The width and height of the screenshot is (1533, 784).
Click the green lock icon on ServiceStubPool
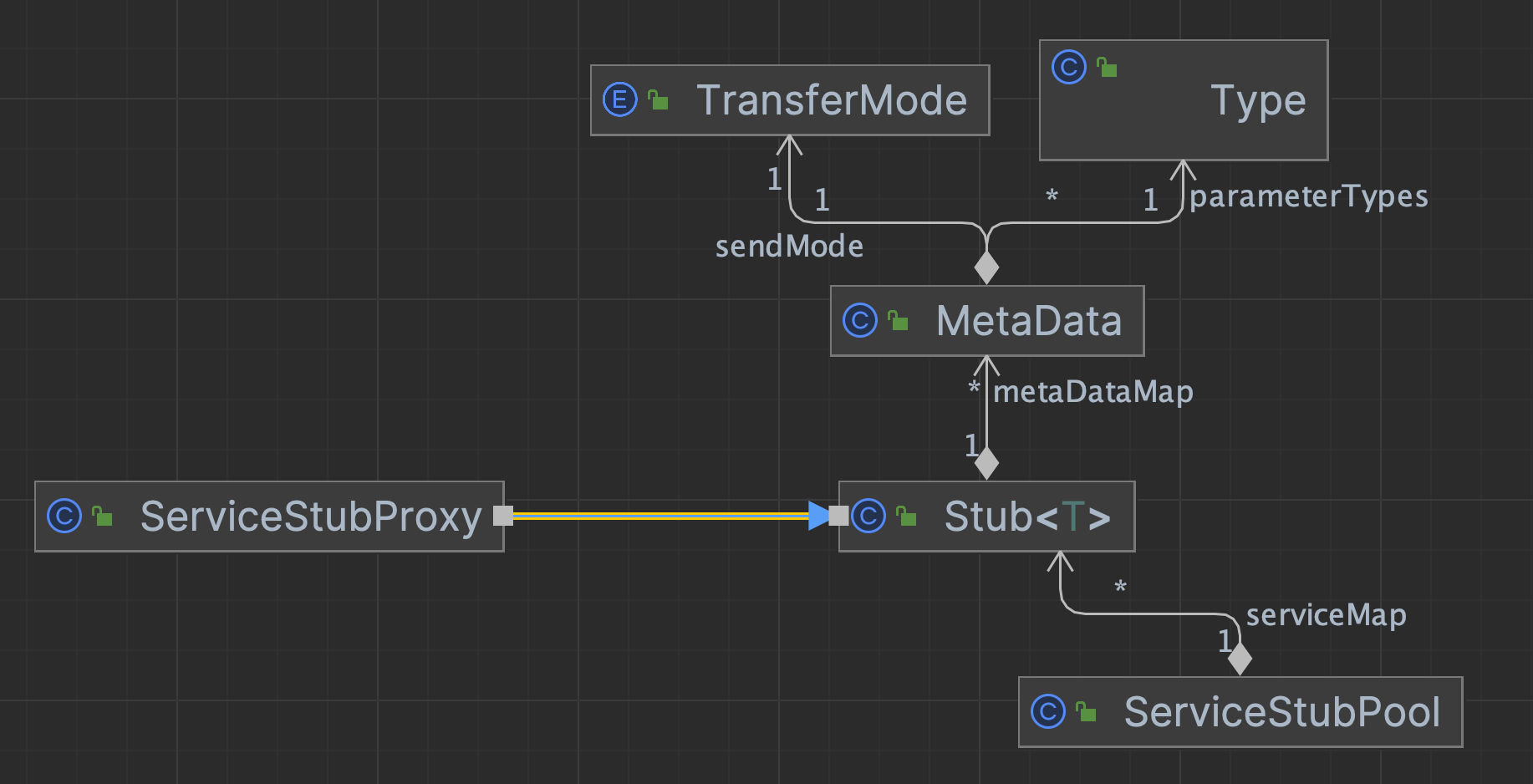(x=1087, y=711)
